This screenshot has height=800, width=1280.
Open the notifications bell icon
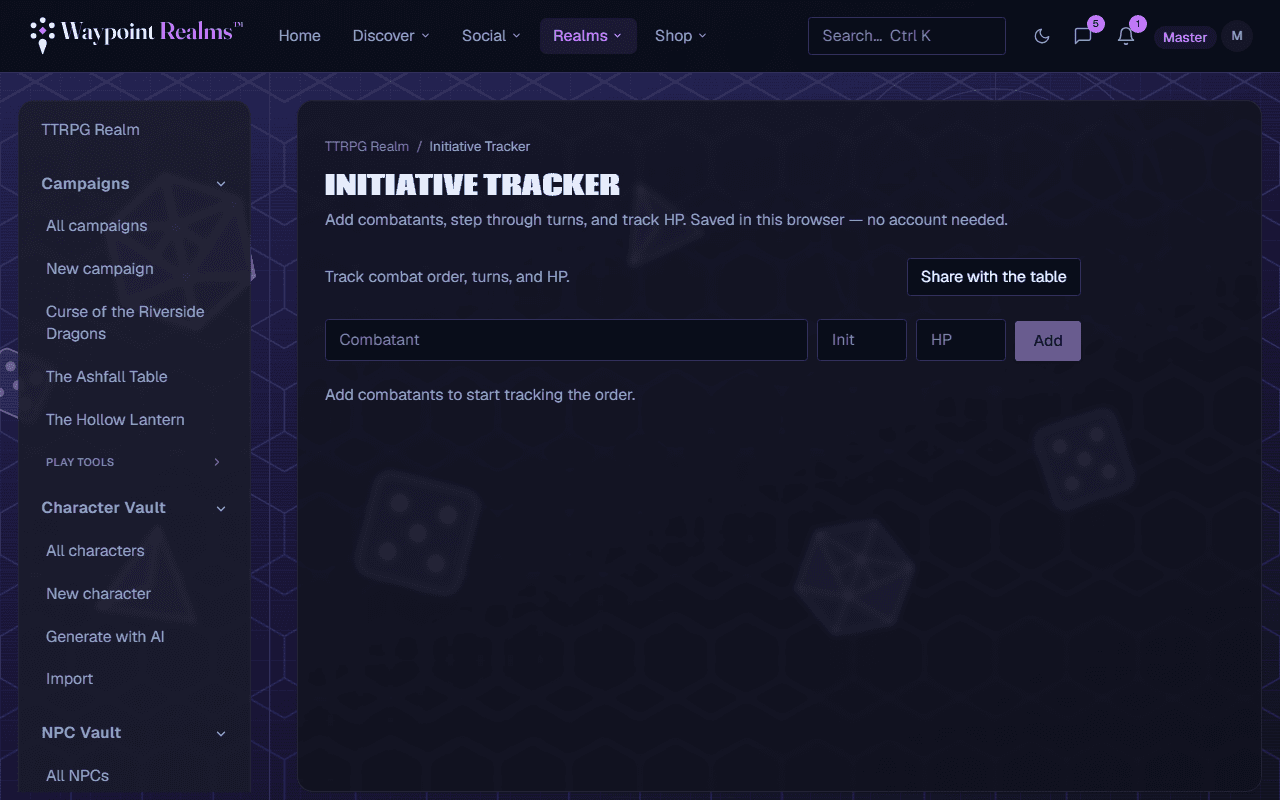point(1126,36)
